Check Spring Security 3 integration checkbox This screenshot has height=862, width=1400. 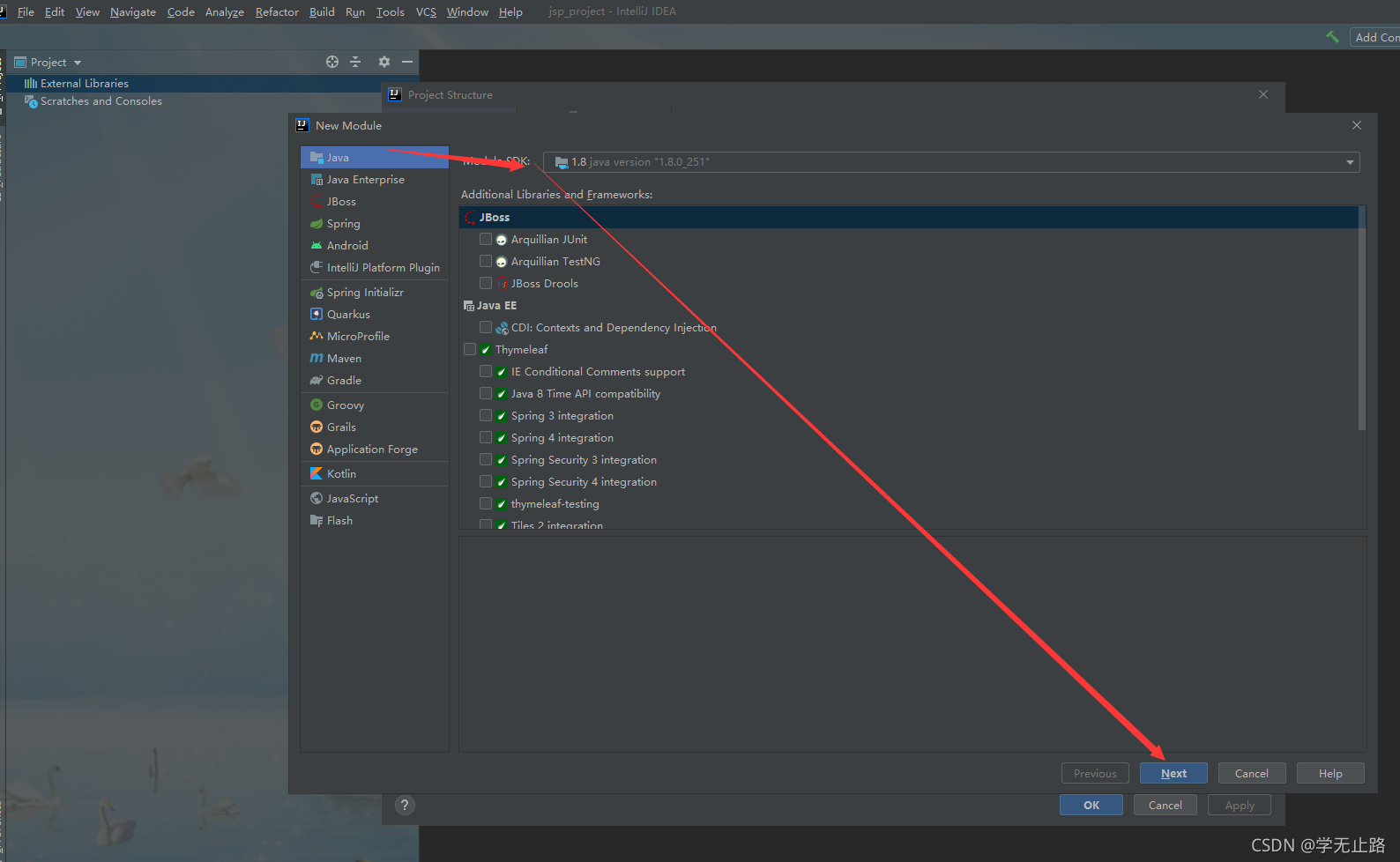click(486, 459)
